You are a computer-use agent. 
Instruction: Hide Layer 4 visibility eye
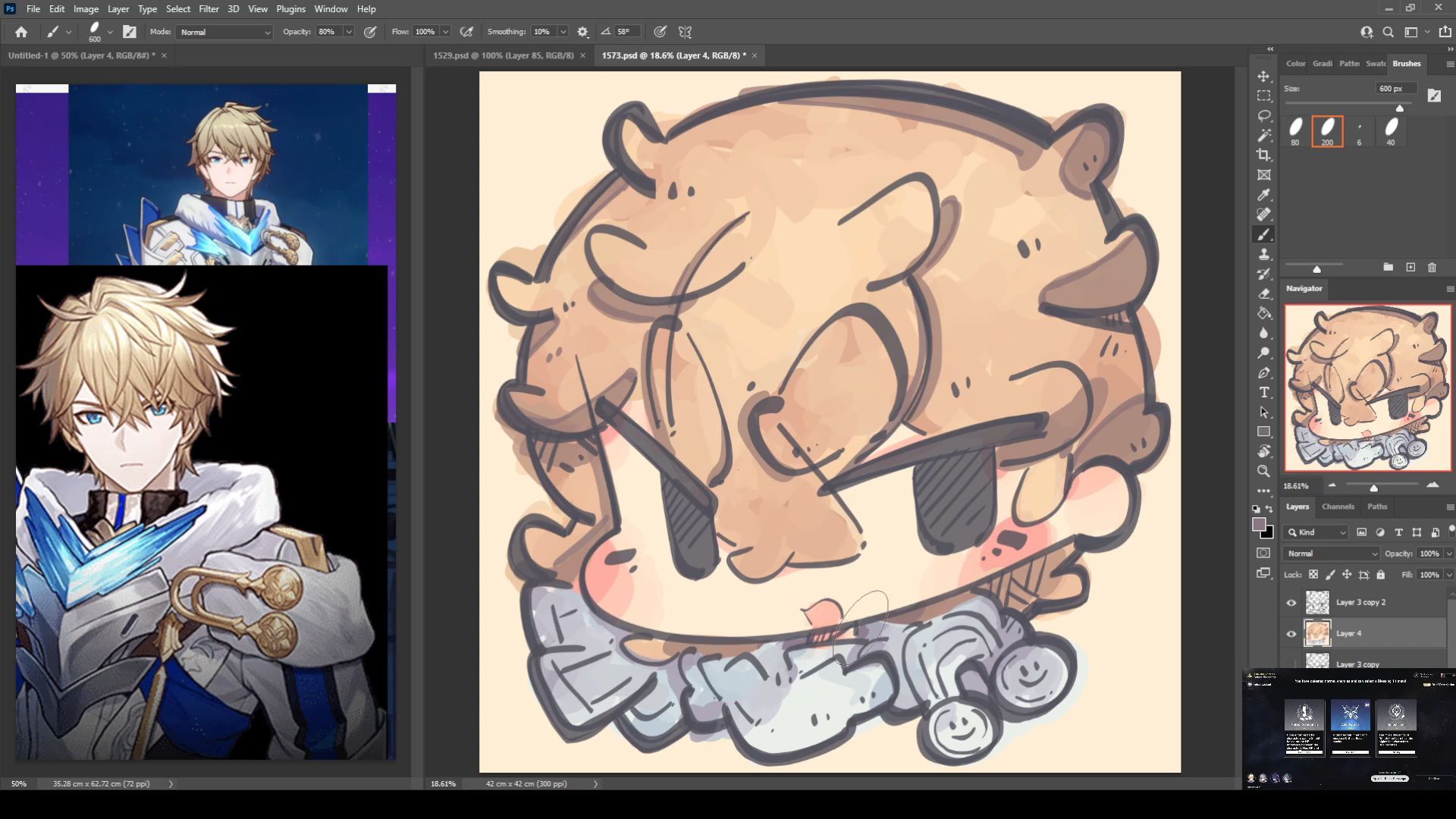click(1291, 634)
